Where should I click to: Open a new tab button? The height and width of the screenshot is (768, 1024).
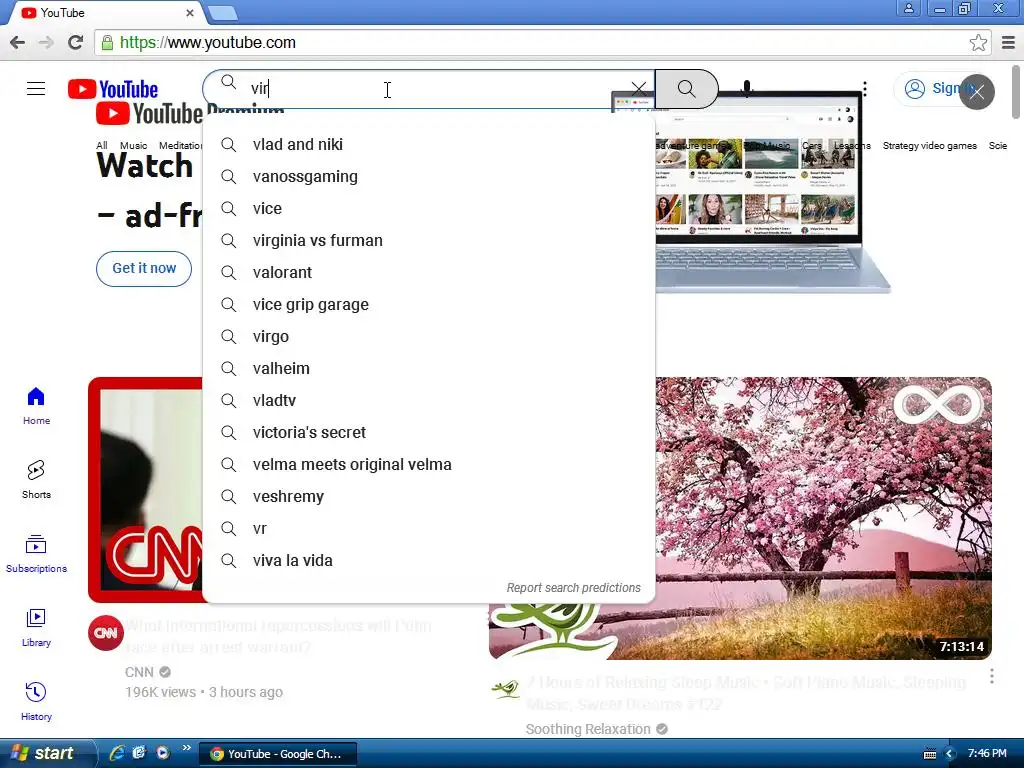223,12
